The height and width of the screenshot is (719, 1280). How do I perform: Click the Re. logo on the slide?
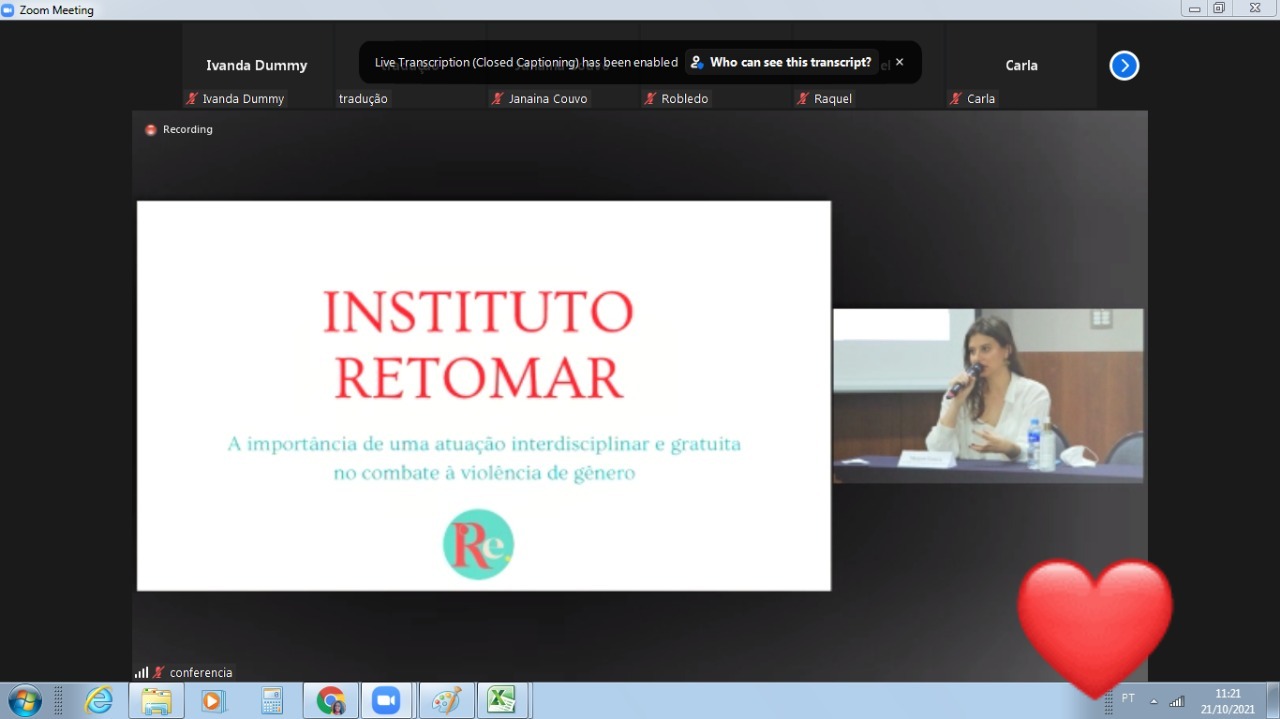[478, 545]
